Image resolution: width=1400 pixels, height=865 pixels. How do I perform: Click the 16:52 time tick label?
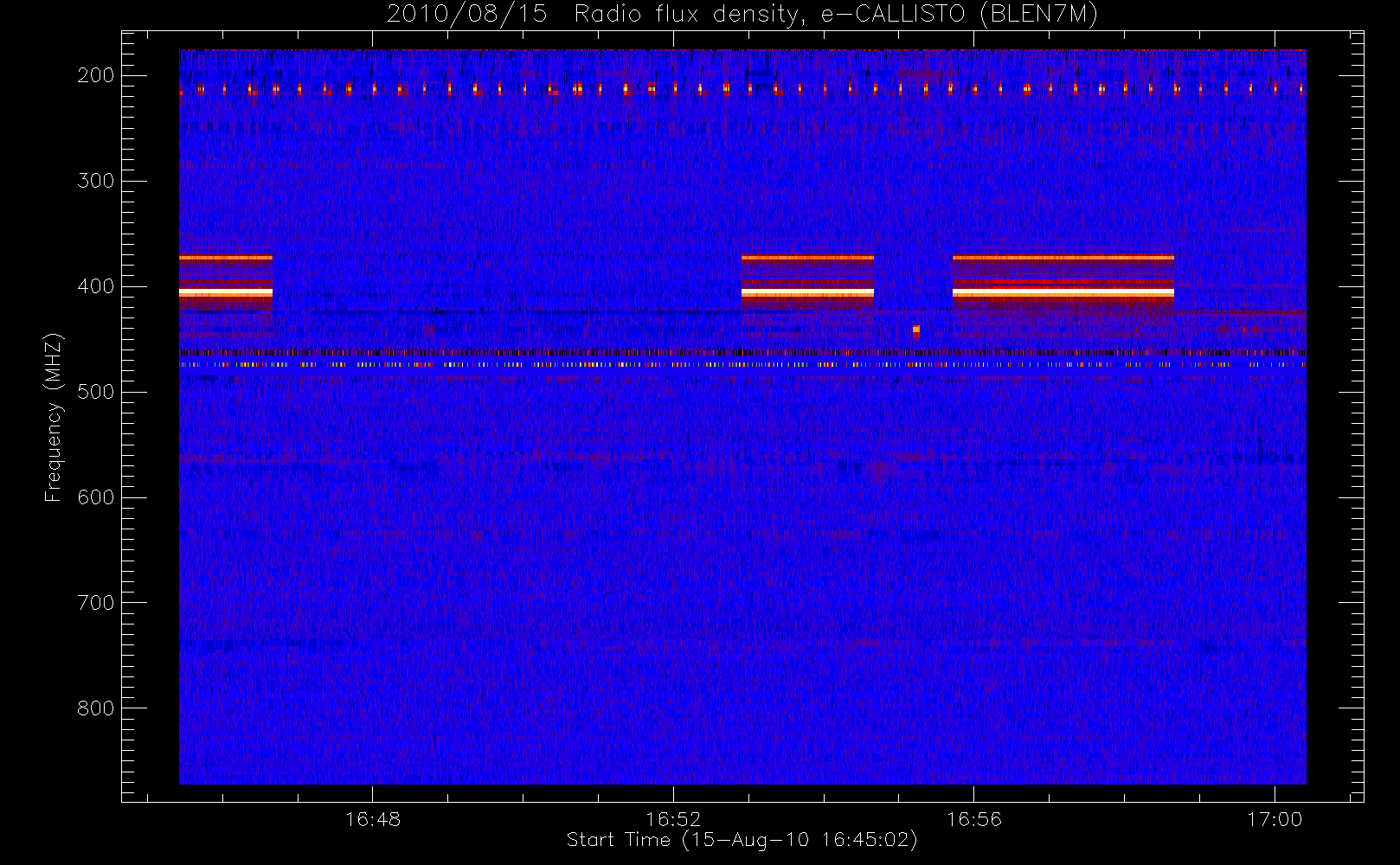(x=673, y=819)
